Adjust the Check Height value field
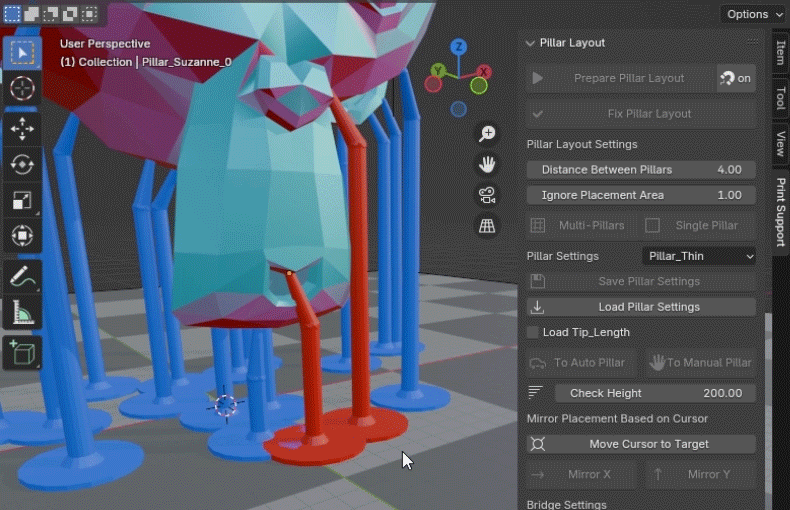 click(x=655, y=393)
